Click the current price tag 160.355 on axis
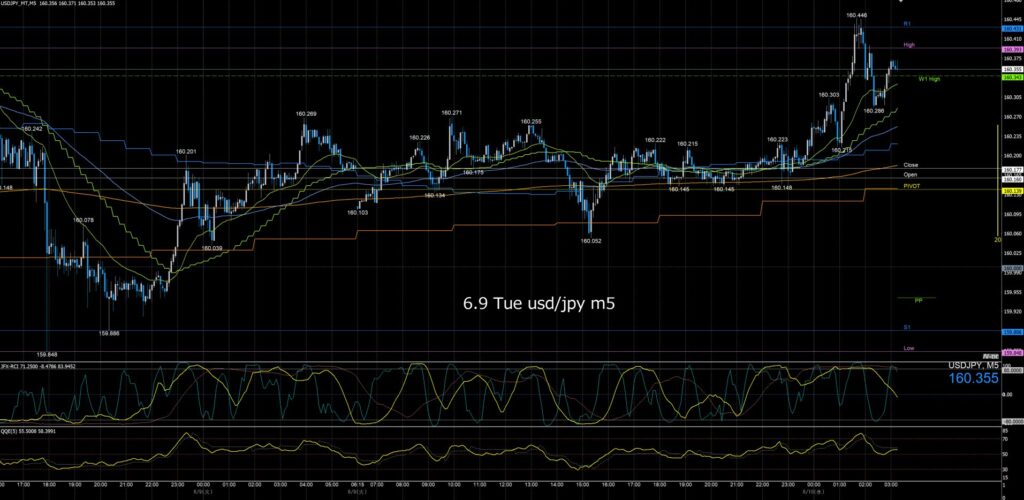The height and width of the screenshot is (500, 1024). tap(1012, 69)
